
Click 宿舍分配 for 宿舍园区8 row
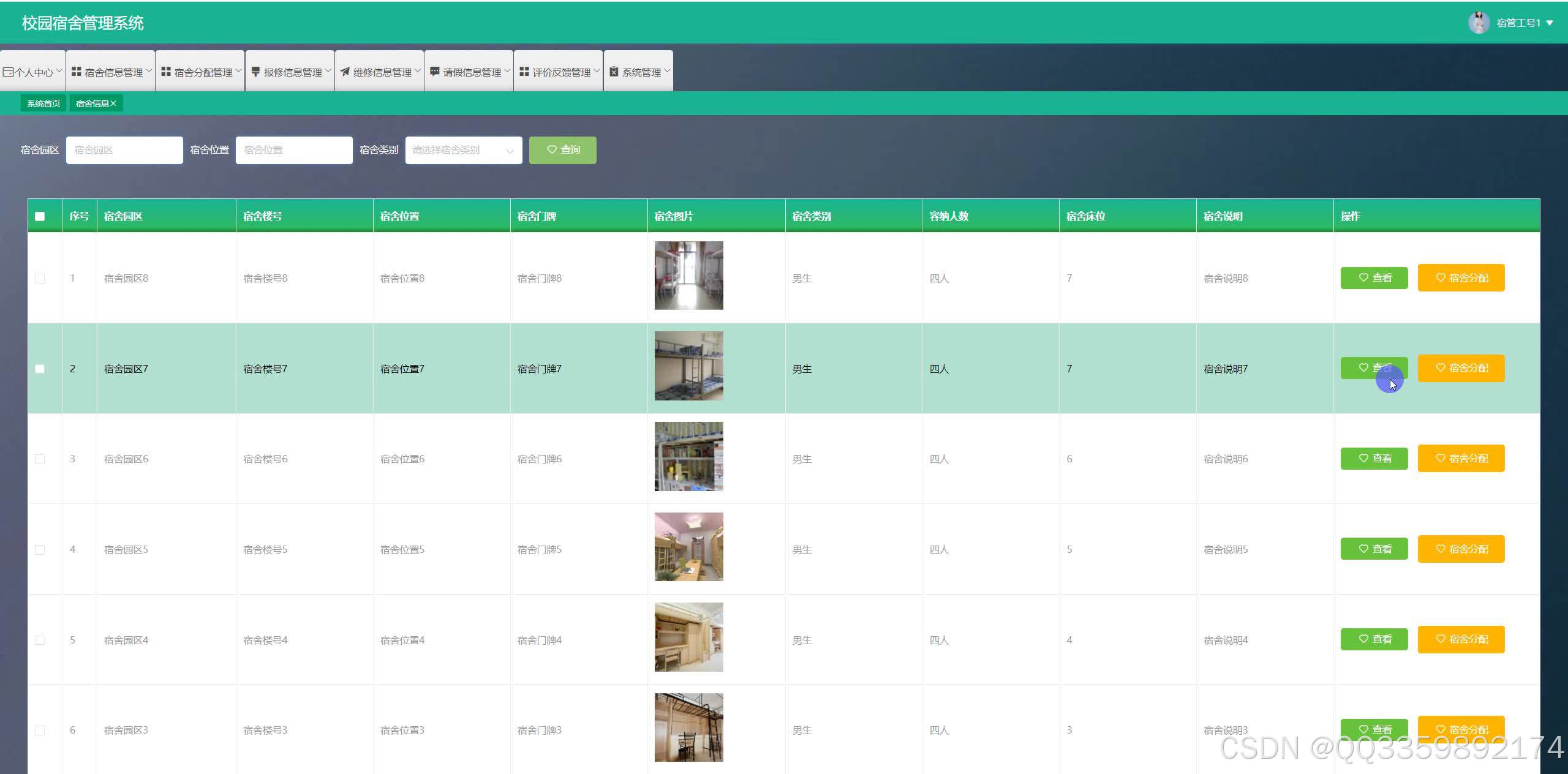[1461, 278]
